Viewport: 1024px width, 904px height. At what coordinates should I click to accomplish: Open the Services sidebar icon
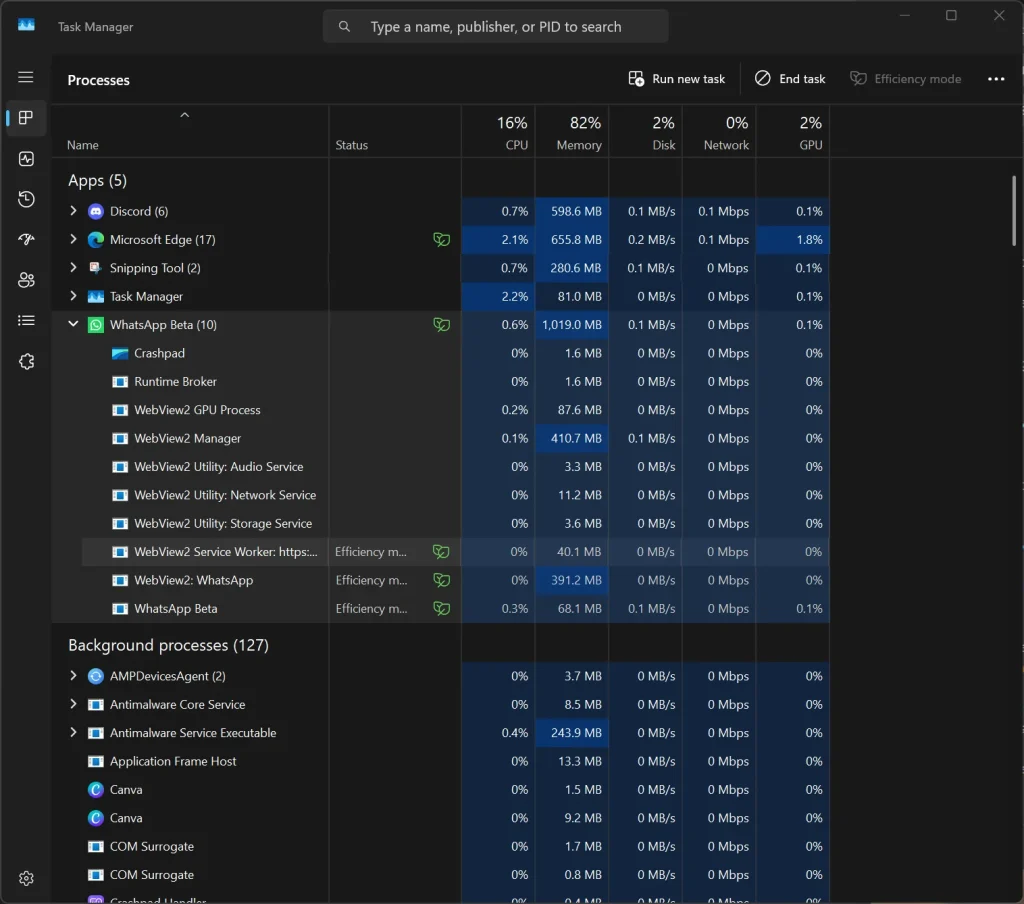tap(26, 361)
